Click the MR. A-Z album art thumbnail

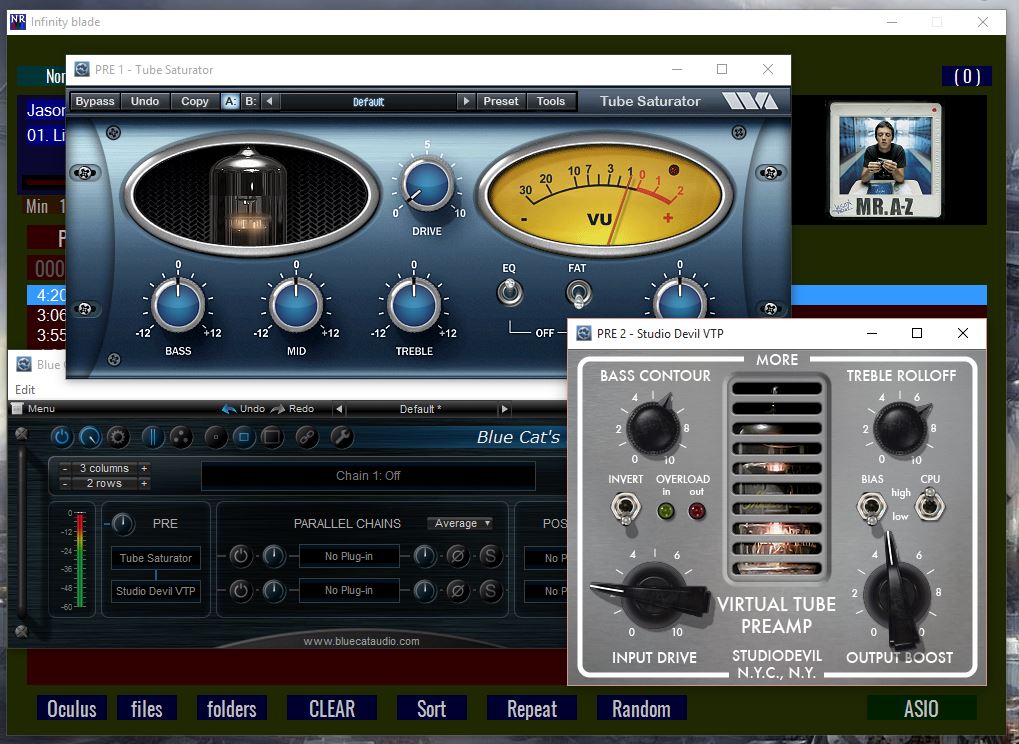pos(886,160)
